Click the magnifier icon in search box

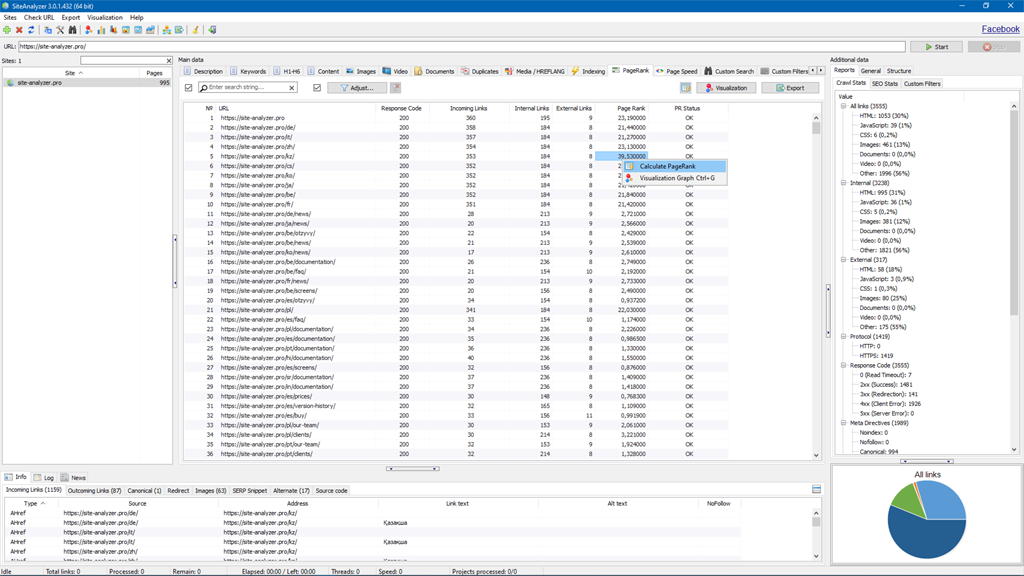coord(204,88)
